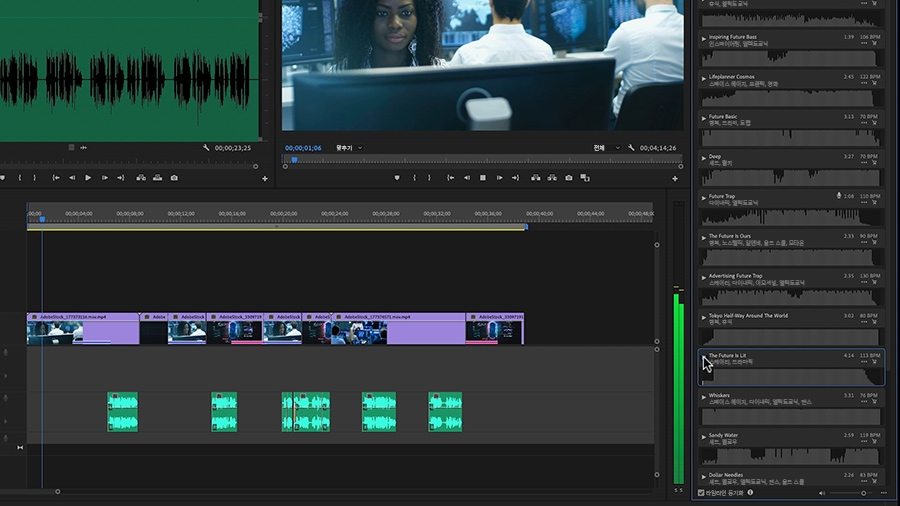900x506 pixels.
Task: Open the playback resolution dropdown
Action: (606, 148)
